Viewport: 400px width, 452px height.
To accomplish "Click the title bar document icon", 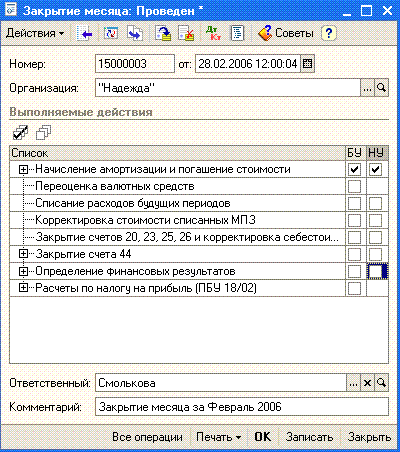I will coord(11,10).
